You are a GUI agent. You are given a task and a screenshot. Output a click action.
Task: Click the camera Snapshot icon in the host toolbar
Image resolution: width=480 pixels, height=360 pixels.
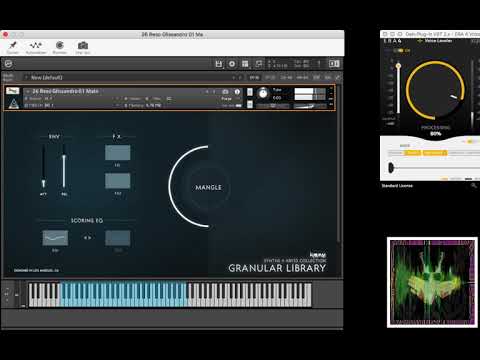point(83,45)
